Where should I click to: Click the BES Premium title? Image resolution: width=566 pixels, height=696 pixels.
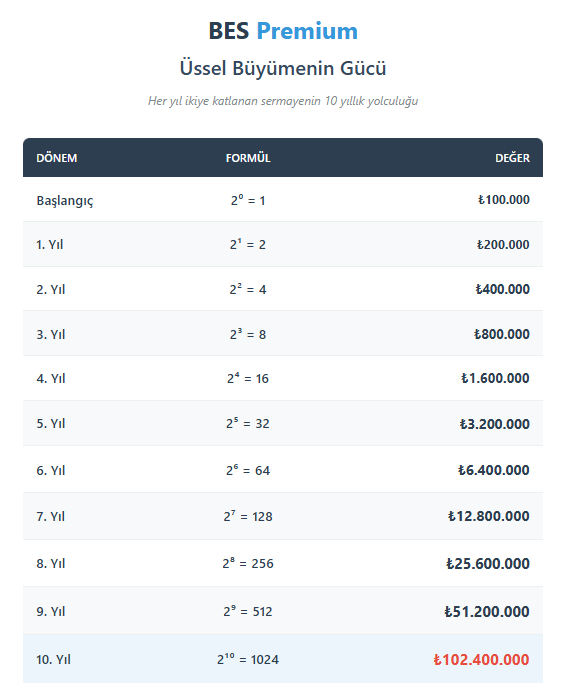click(x=283, y=31)
